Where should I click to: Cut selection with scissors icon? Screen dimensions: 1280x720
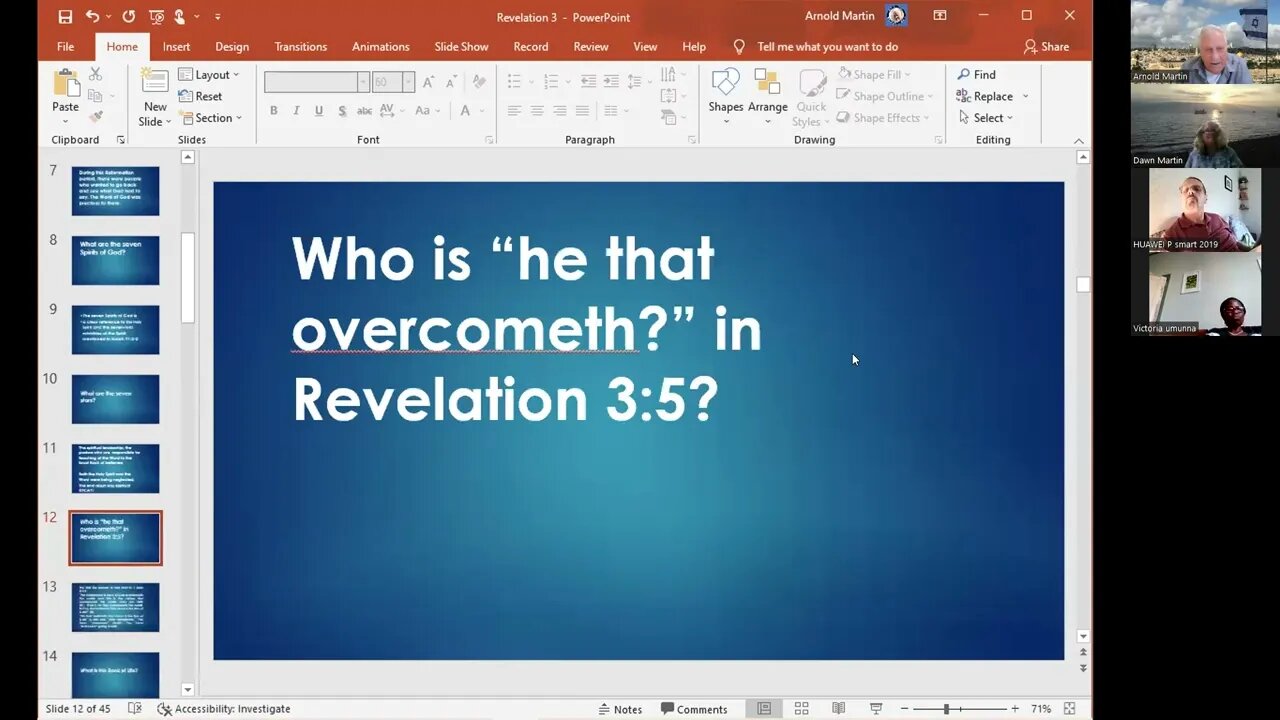point(96,74)
